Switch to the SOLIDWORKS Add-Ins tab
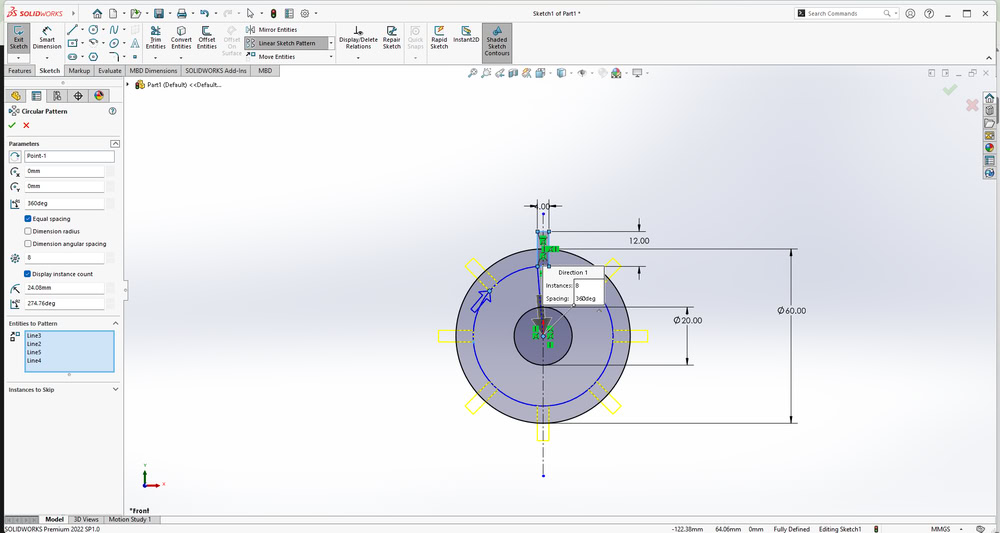 pos(216,71)
